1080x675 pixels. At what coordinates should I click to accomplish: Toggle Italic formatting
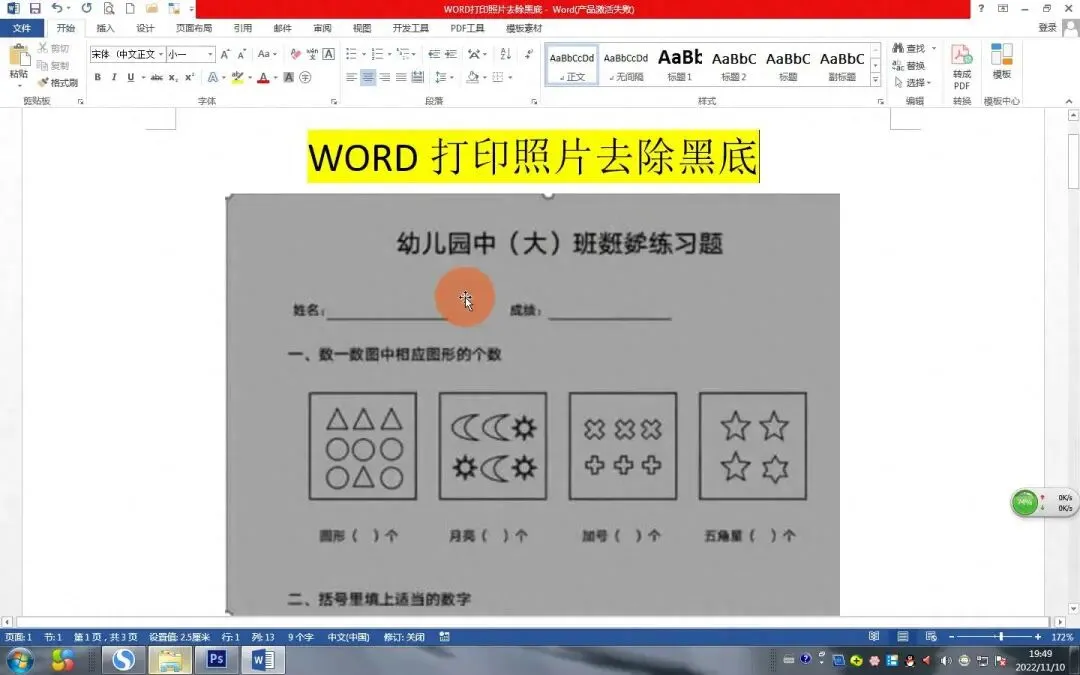click(114, 77)
